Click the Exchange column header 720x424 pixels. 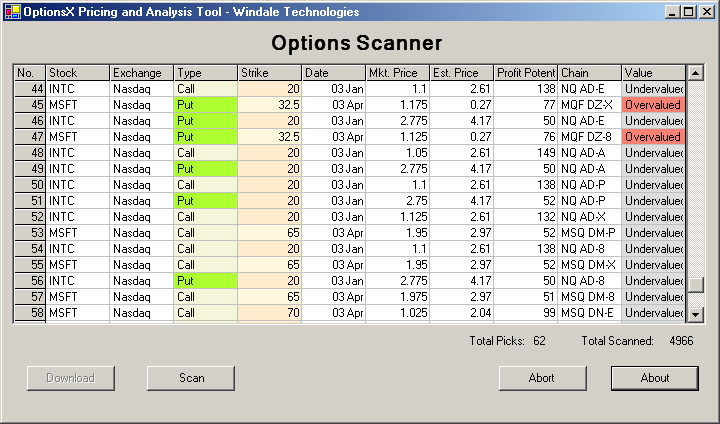pyautogui.click(x=142, y=73)
